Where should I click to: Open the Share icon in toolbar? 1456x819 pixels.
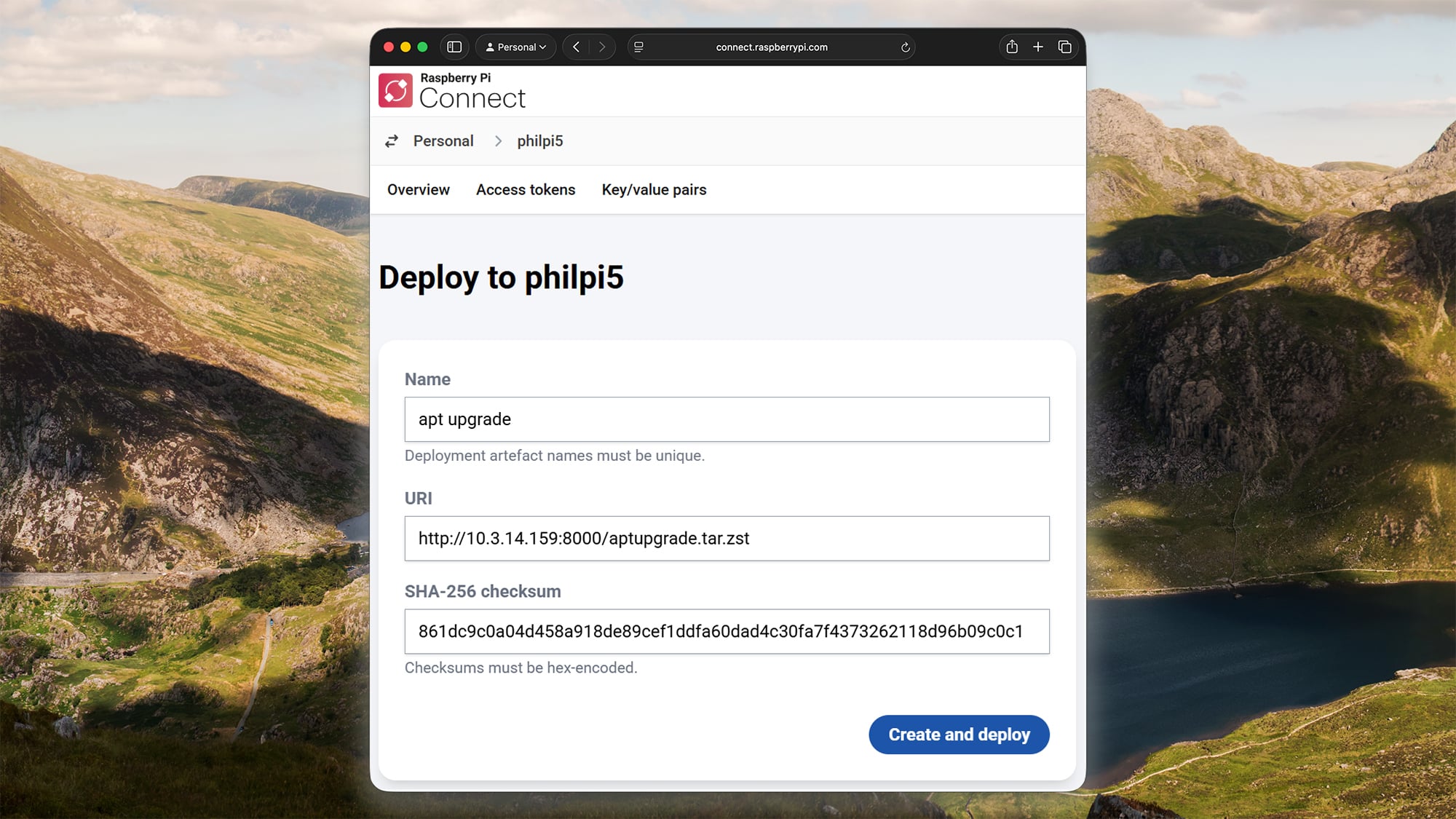[x=1012, y=47]
